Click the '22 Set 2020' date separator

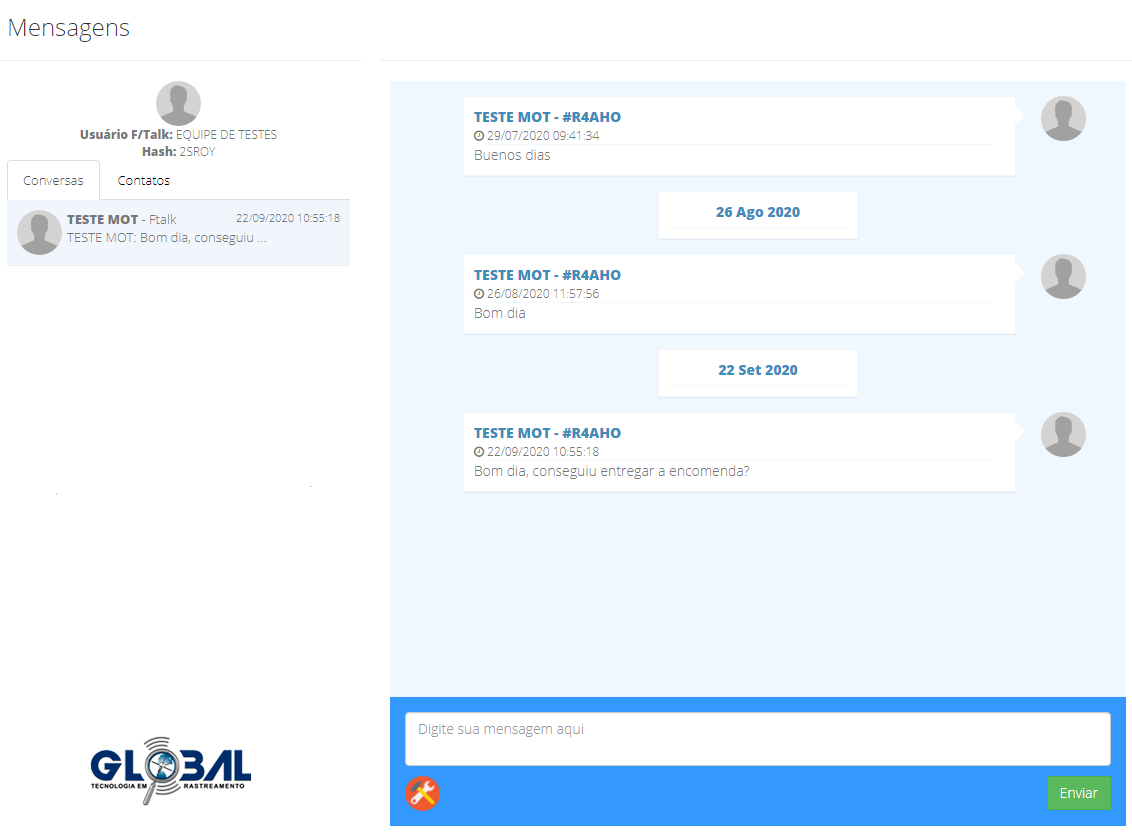[x=757, y=370]
